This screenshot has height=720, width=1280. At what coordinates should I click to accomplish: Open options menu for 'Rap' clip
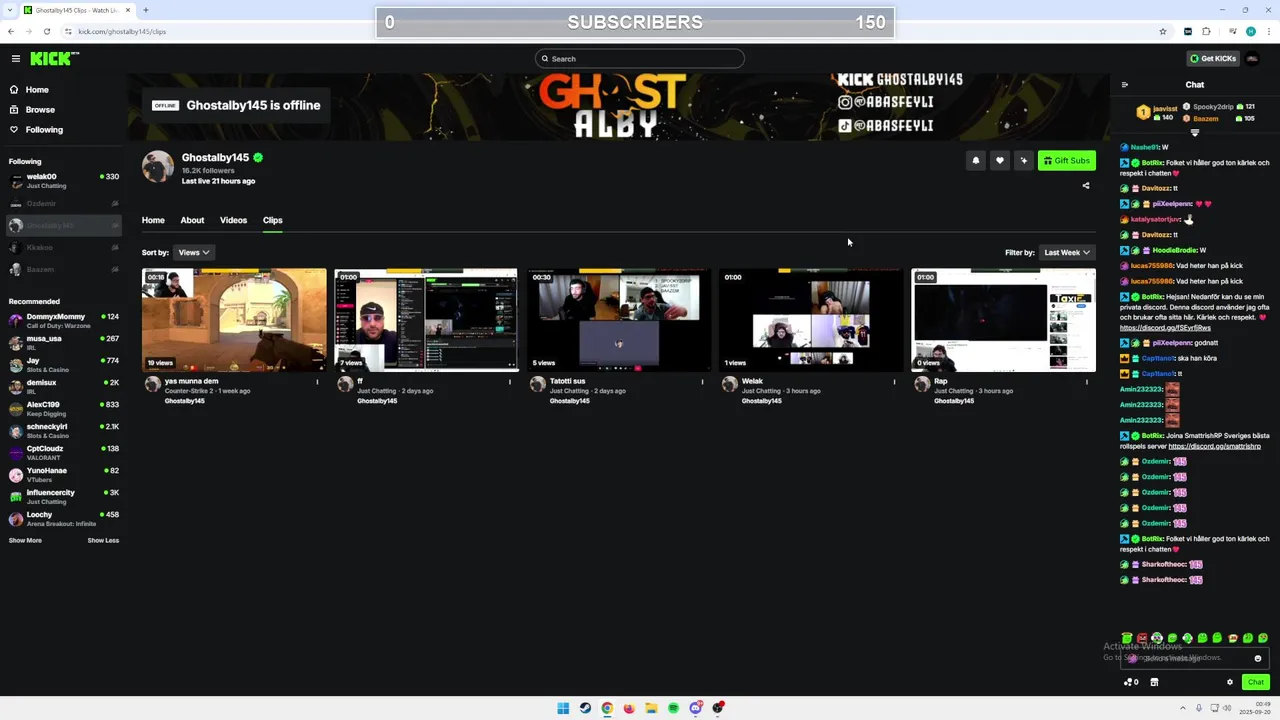[x=1087, y=381]
